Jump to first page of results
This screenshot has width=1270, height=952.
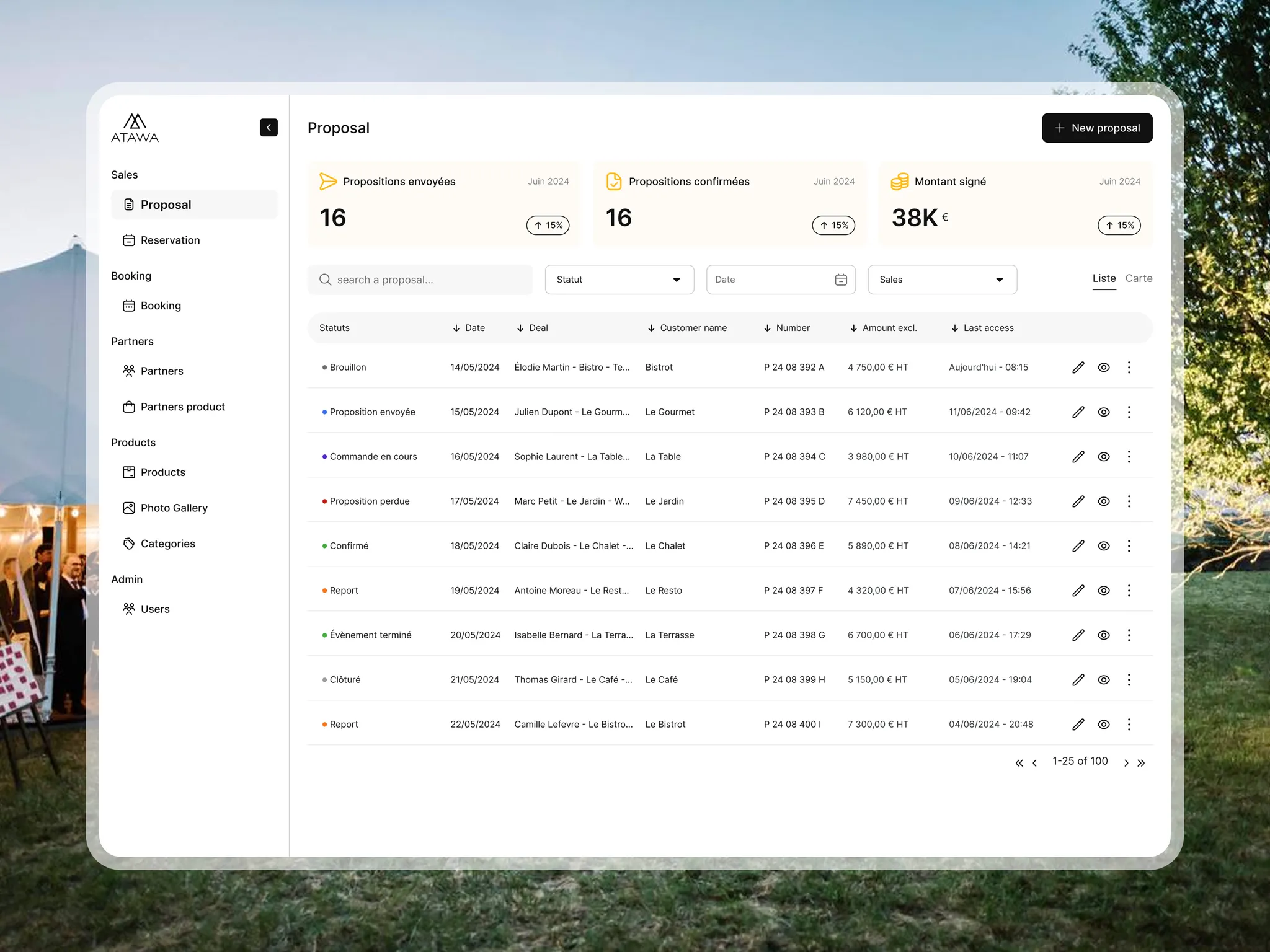1019,763
